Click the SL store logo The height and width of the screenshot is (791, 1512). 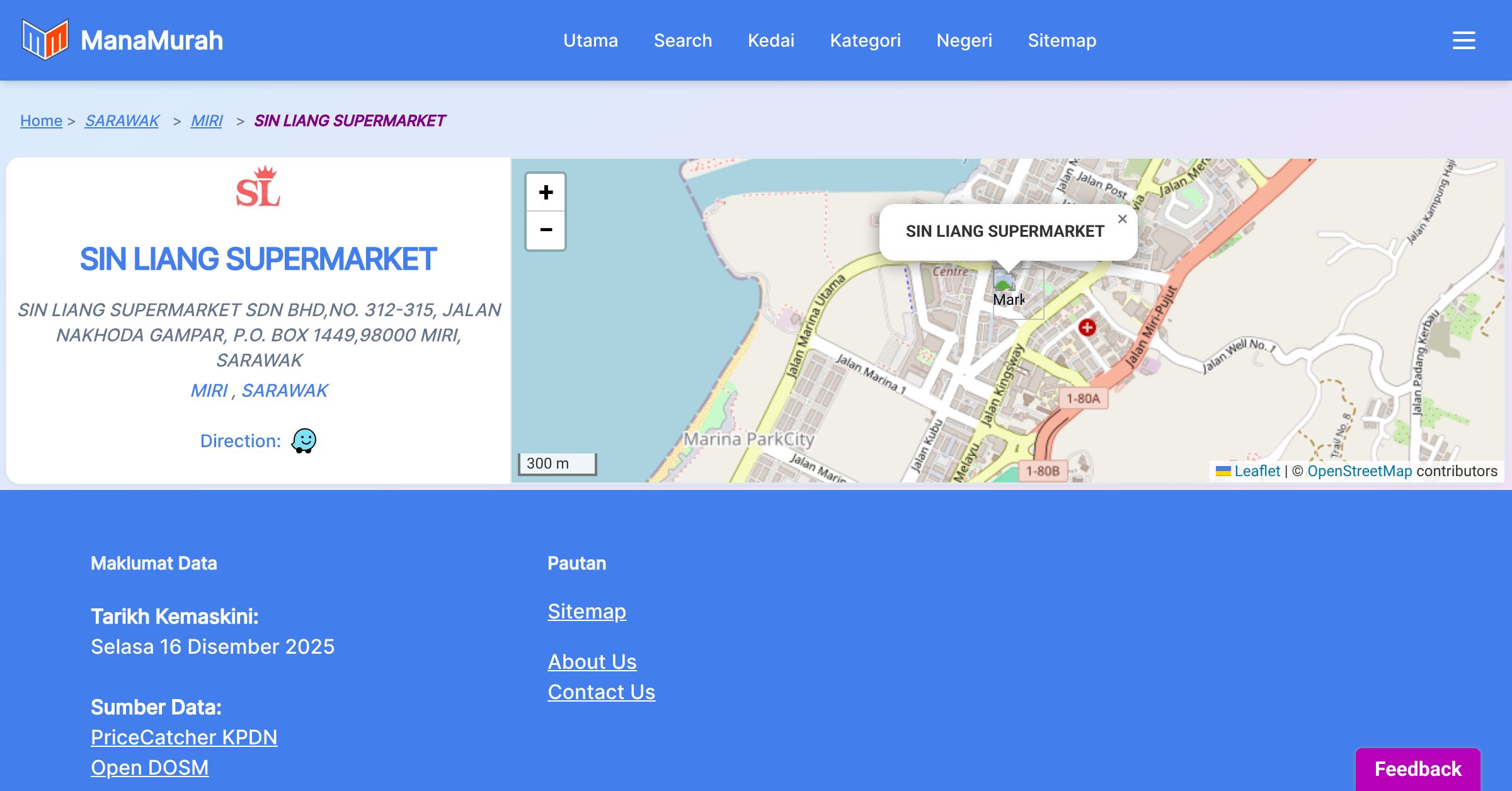pyautogui.click(x=258, y=187)
